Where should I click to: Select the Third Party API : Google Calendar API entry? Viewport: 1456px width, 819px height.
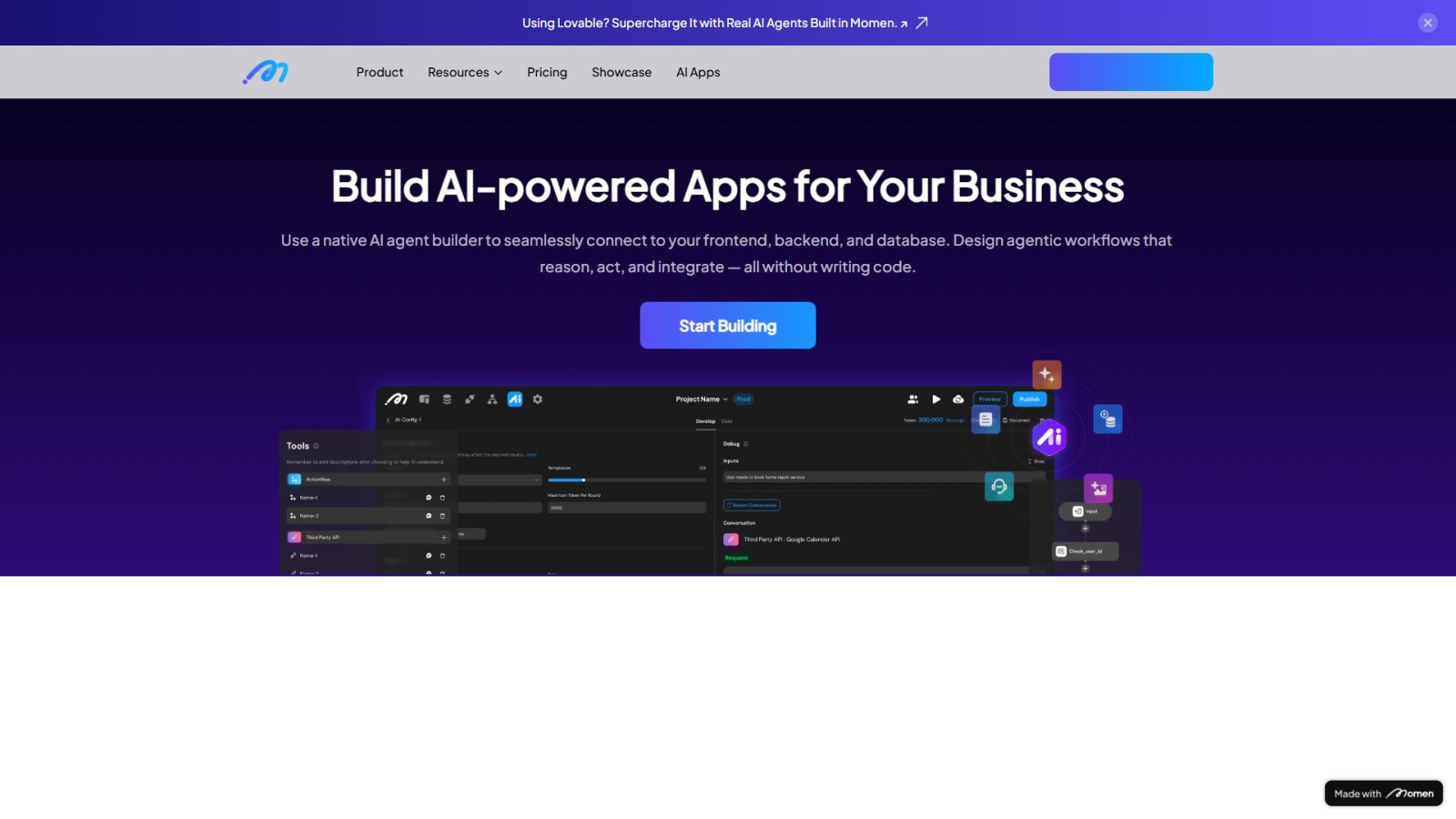click(782, 540)
